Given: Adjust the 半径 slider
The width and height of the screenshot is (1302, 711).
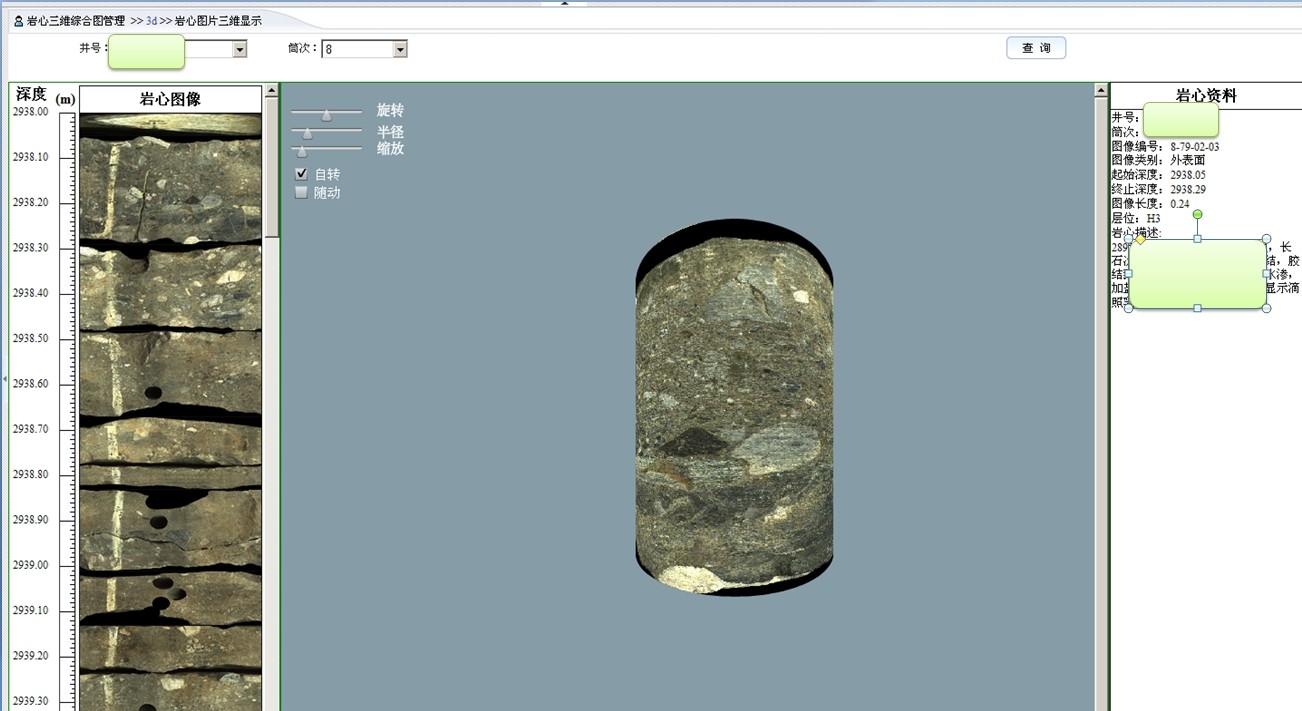Looking at the screenshot, I should tap(307, 132).
